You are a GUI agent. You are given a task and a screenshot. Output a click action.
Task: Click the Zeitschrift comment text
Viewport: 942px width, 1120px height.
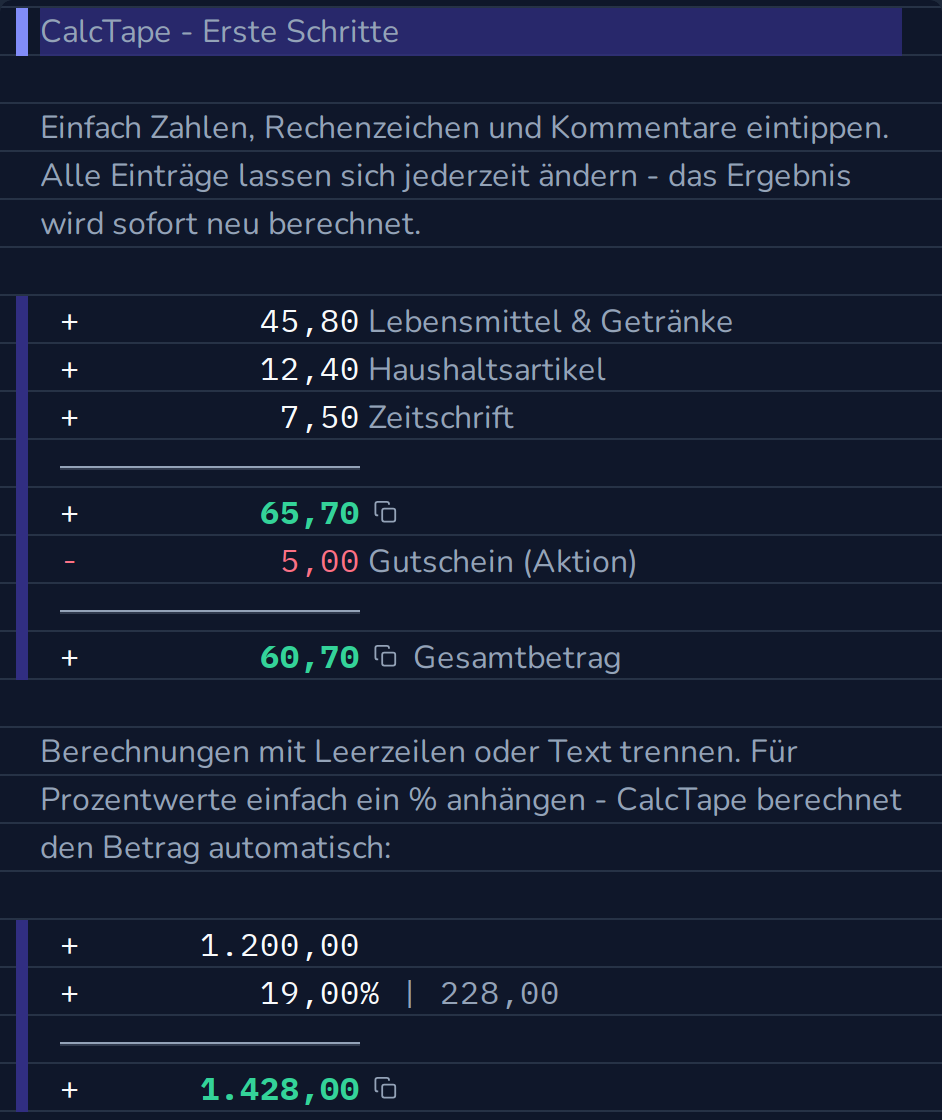(x=441, y=417)
